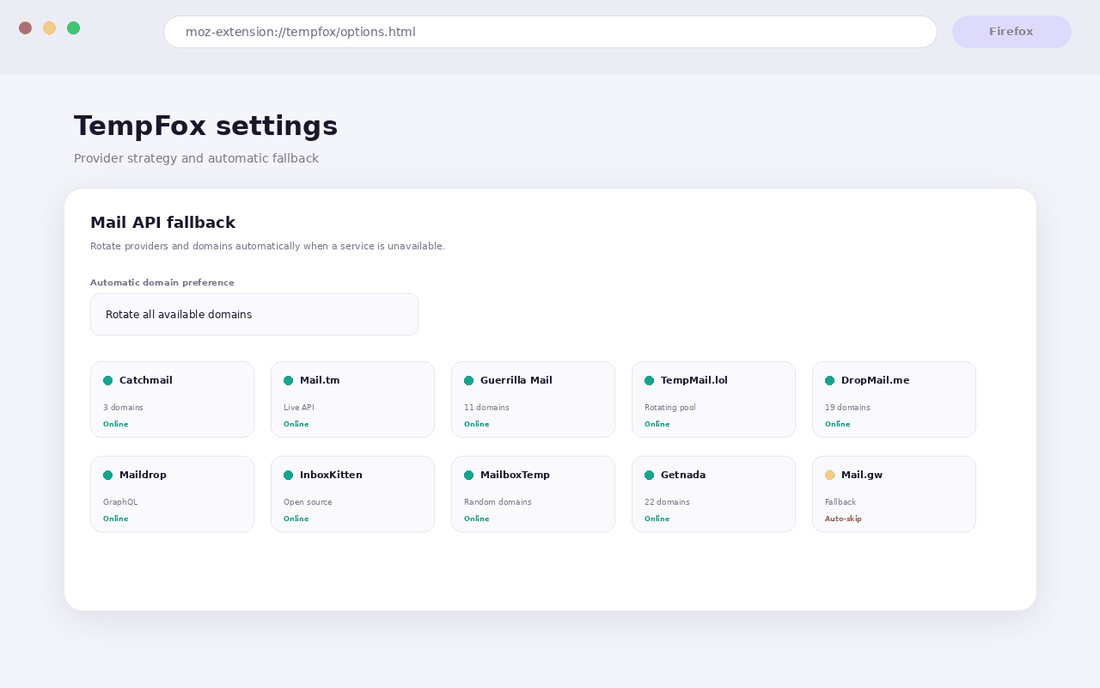Click the green status dot next to Maildrop
Image resolution: width=1100 pixels, height=688 pixels.
point(108,475)
